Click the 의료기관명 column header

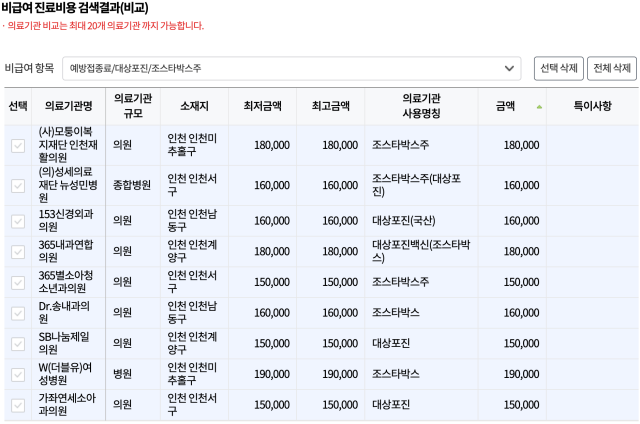[69, 106]
